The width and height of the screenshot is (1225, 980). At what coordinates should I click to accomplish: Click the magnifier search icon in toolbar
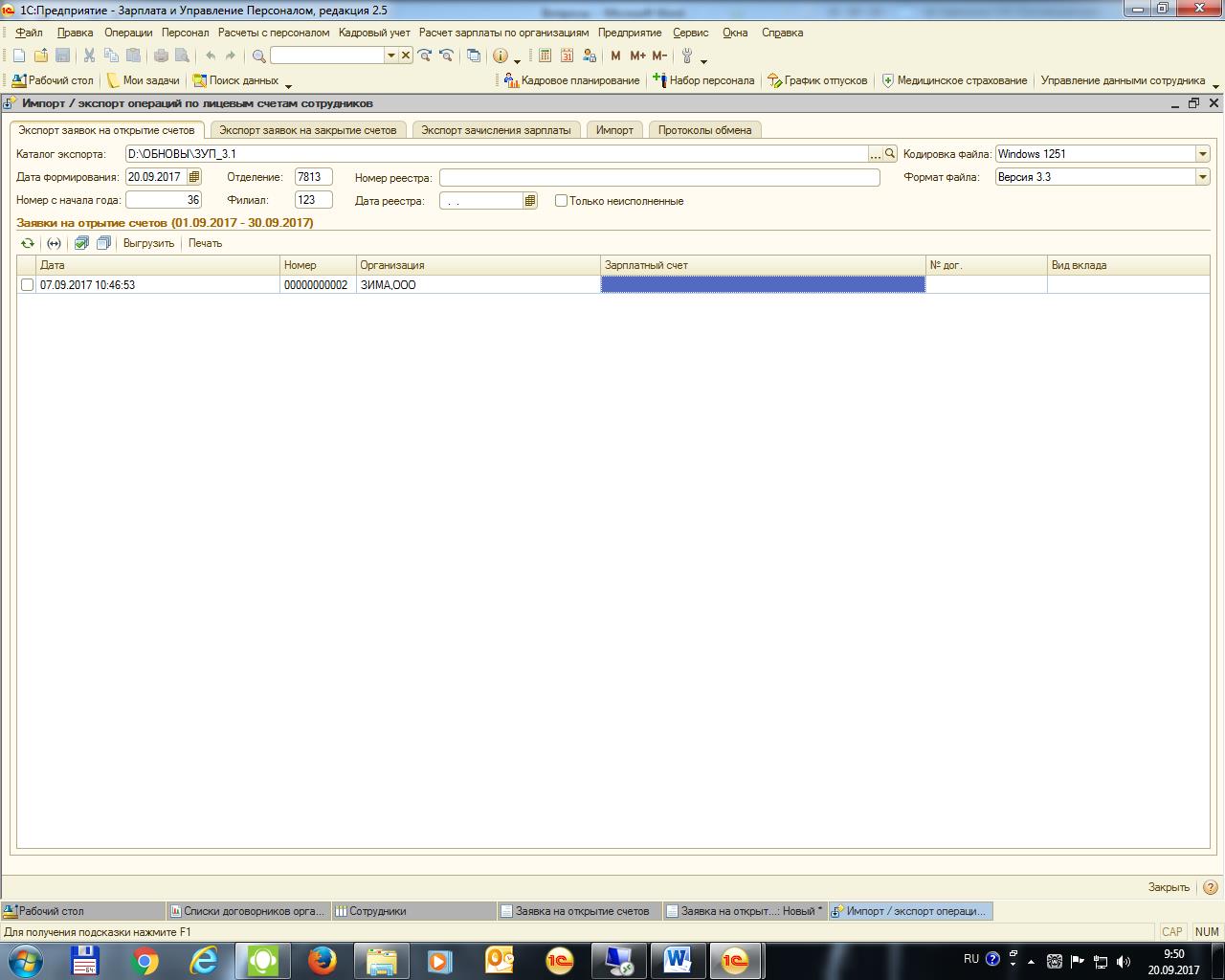pos(258,56)
